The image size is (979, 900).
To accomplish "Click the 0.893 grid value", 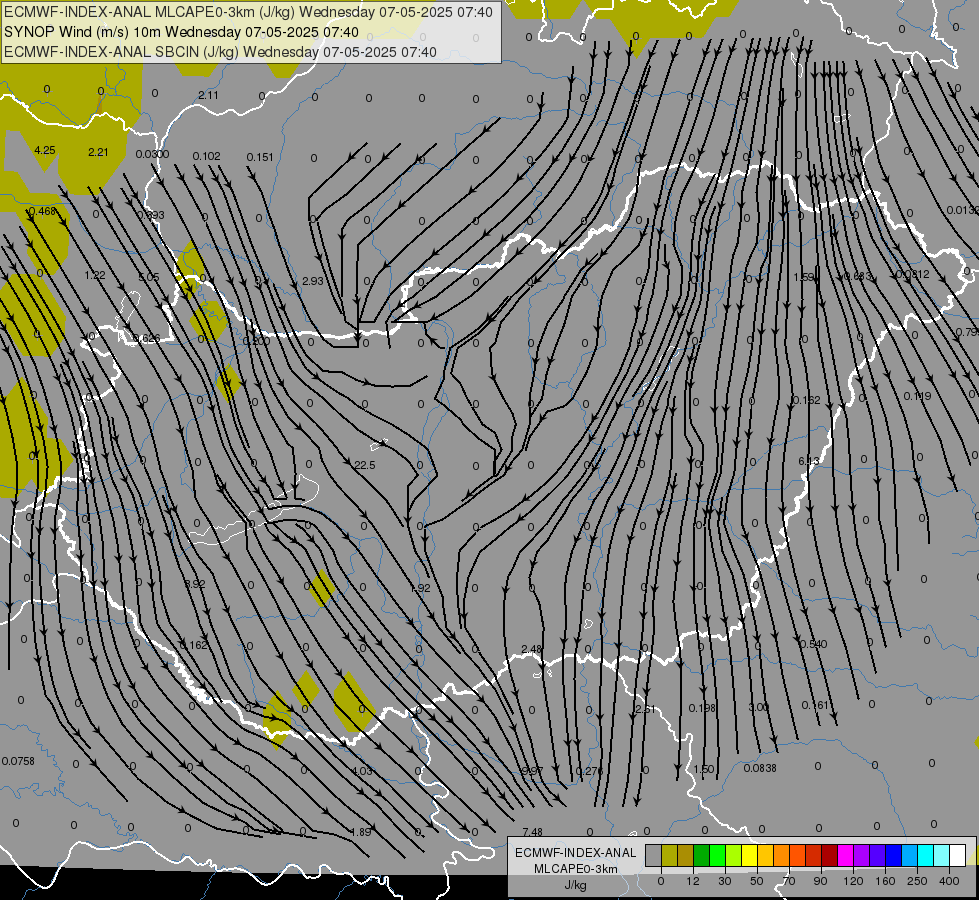I will (x=150, y=215).
